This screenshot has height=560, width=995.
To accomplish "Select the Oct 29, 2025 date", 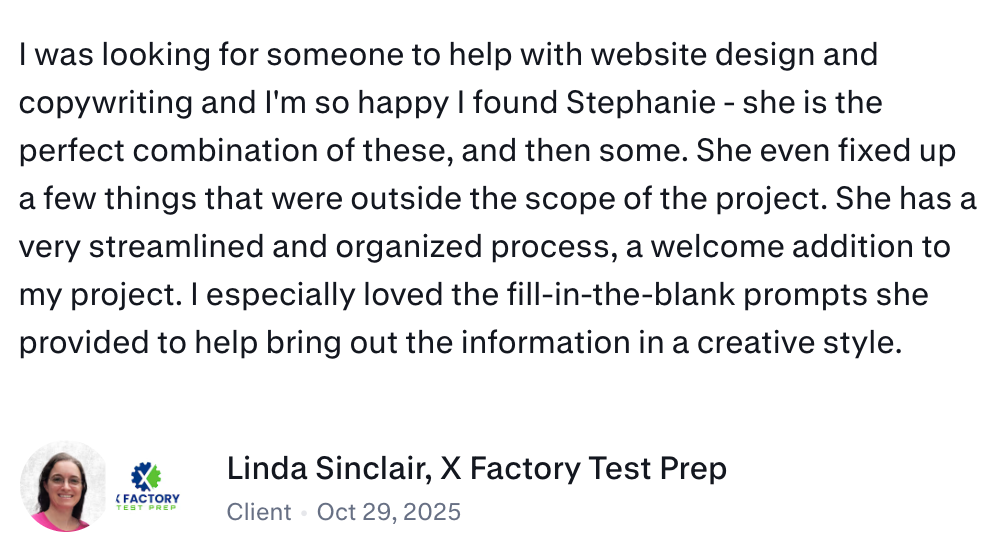I will [x=388, y=512].
